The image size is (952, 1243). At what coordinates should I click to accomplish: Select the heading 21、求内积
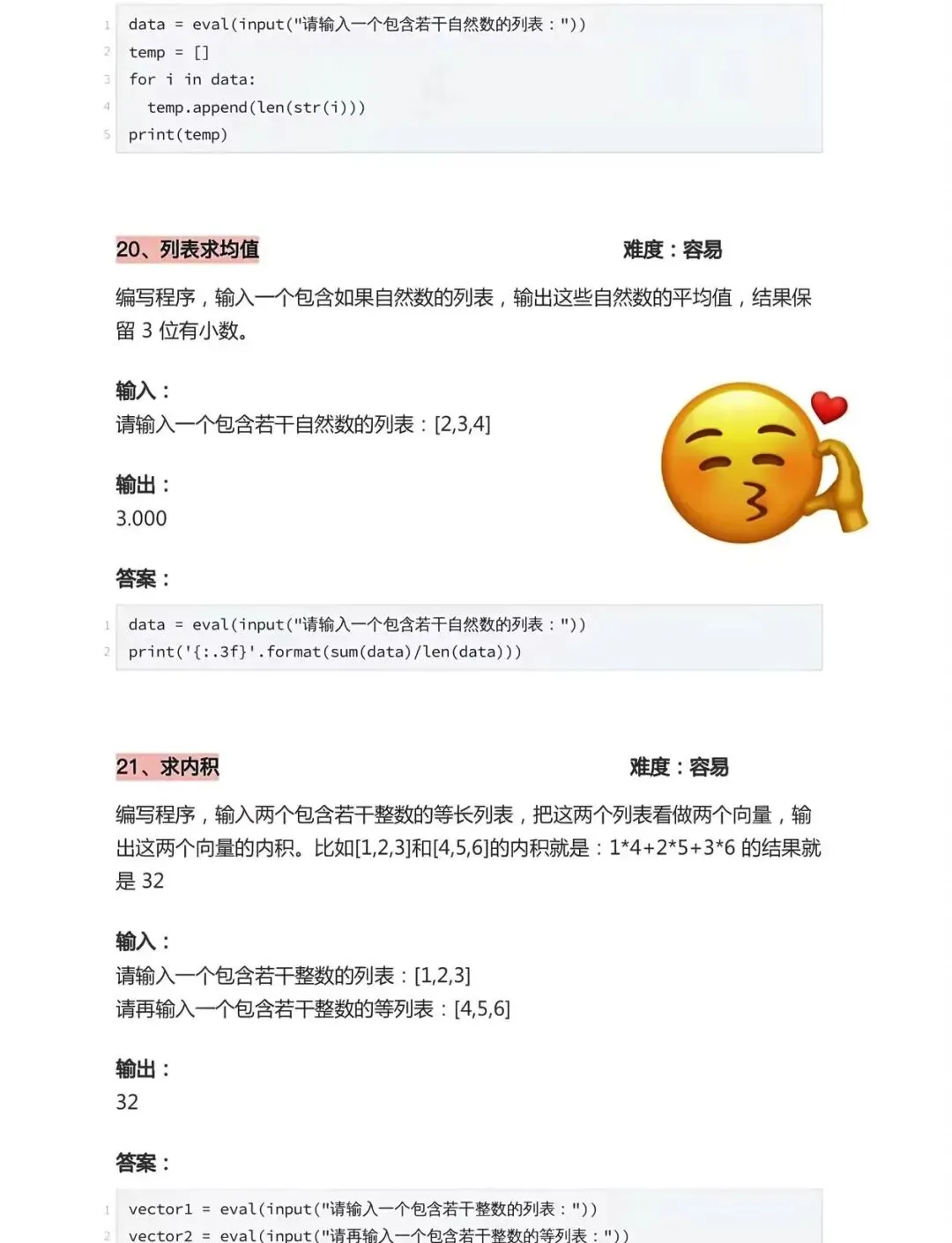point(167,767)
